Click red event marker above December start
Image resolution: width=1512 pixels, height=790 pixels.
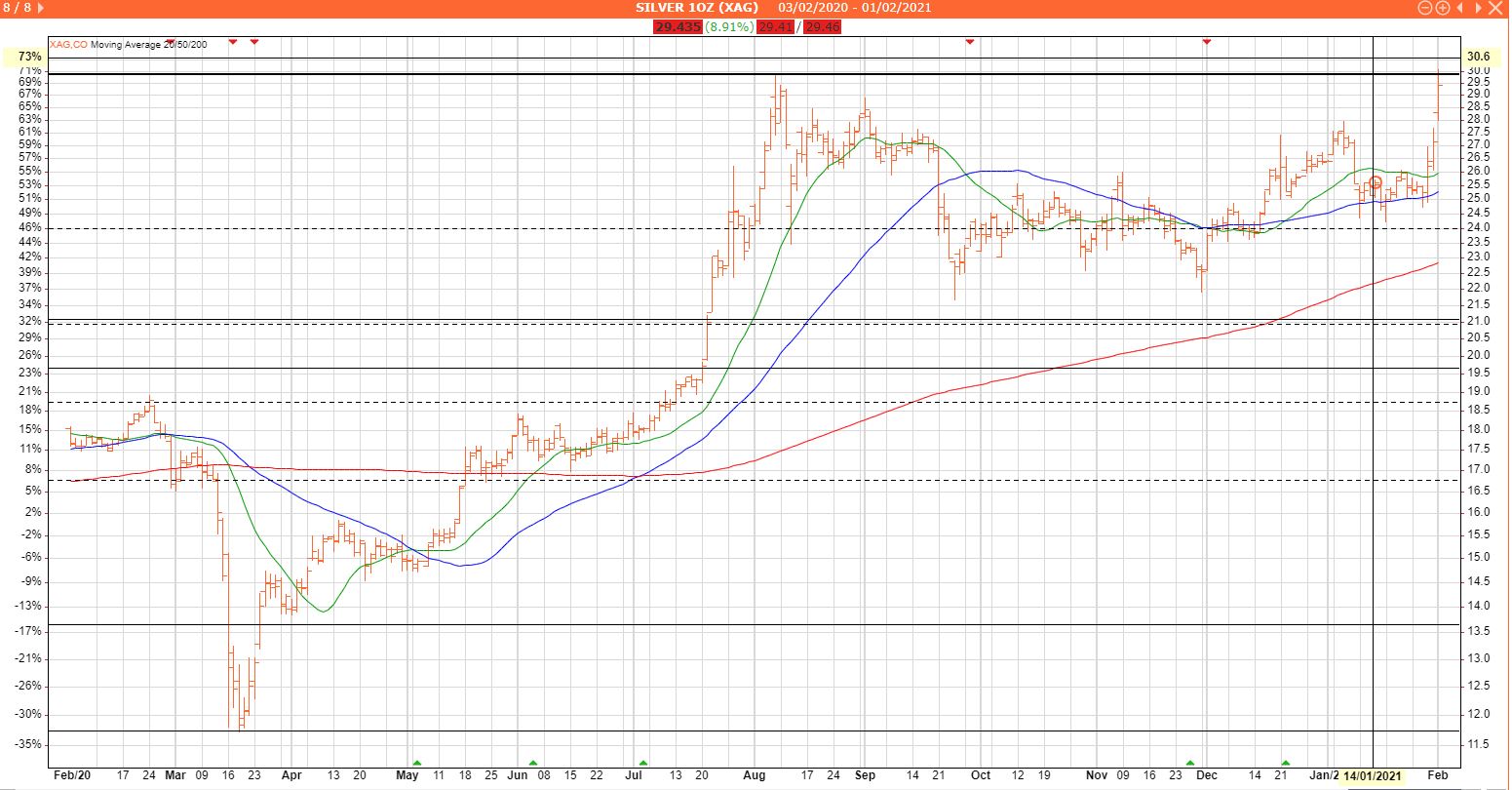pos(1207,42)
